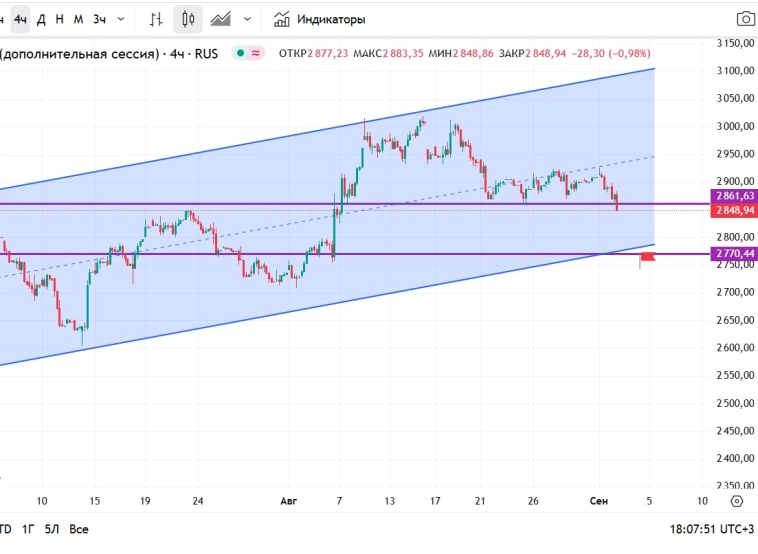Set the date range to Все
Viewport: 758px width, 554px height.
pos(80,529)
